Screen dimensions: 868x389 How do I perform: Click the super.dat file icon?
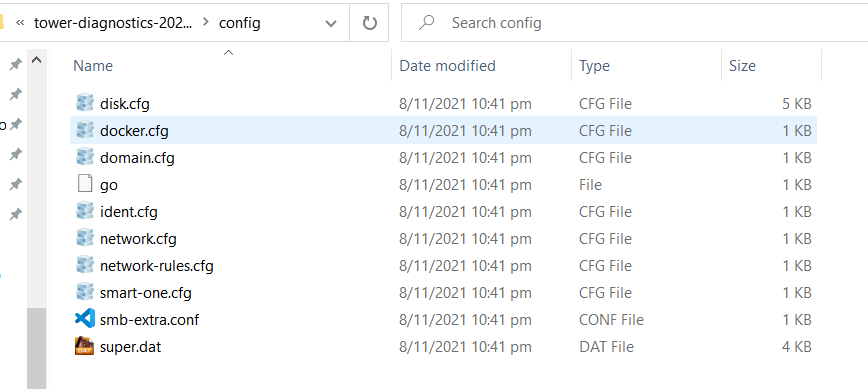pos(85,346)
